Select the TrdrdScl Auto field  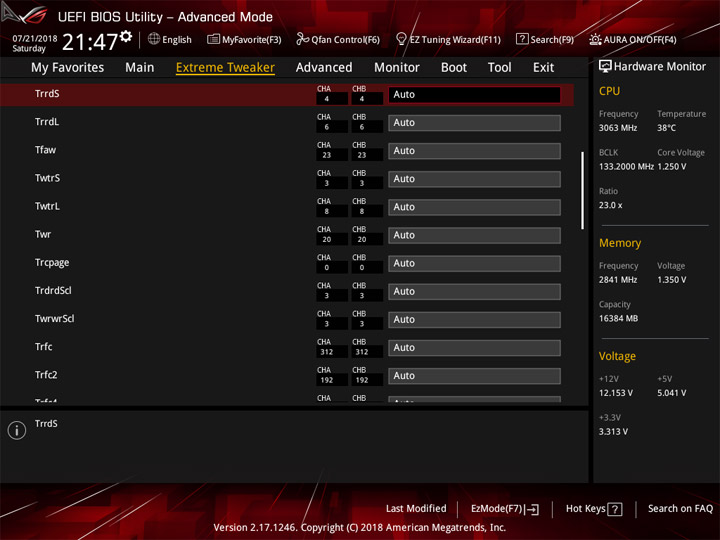point(474,292)
